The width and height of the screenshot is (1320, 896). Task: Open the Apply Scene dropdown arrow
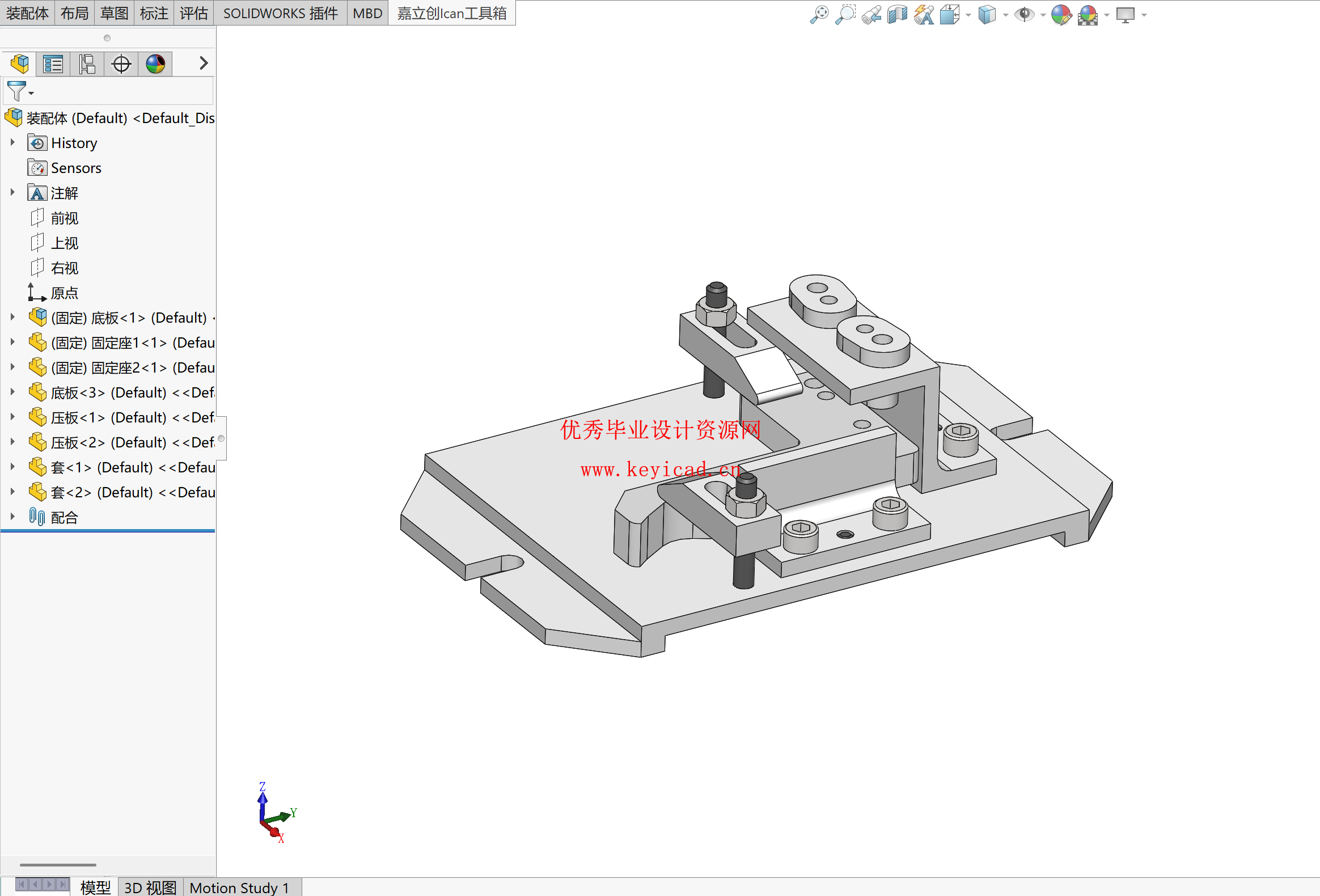coord(1106,15)
